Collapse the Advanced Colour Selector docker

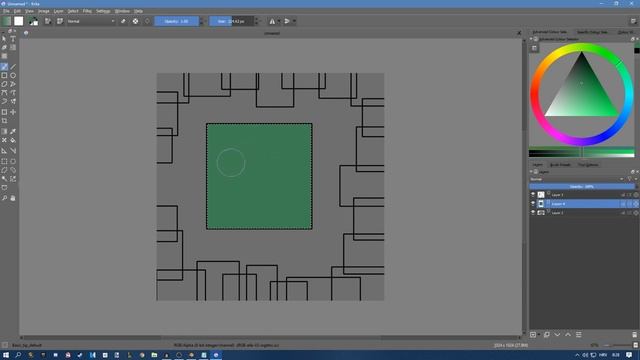coord(531,39)
